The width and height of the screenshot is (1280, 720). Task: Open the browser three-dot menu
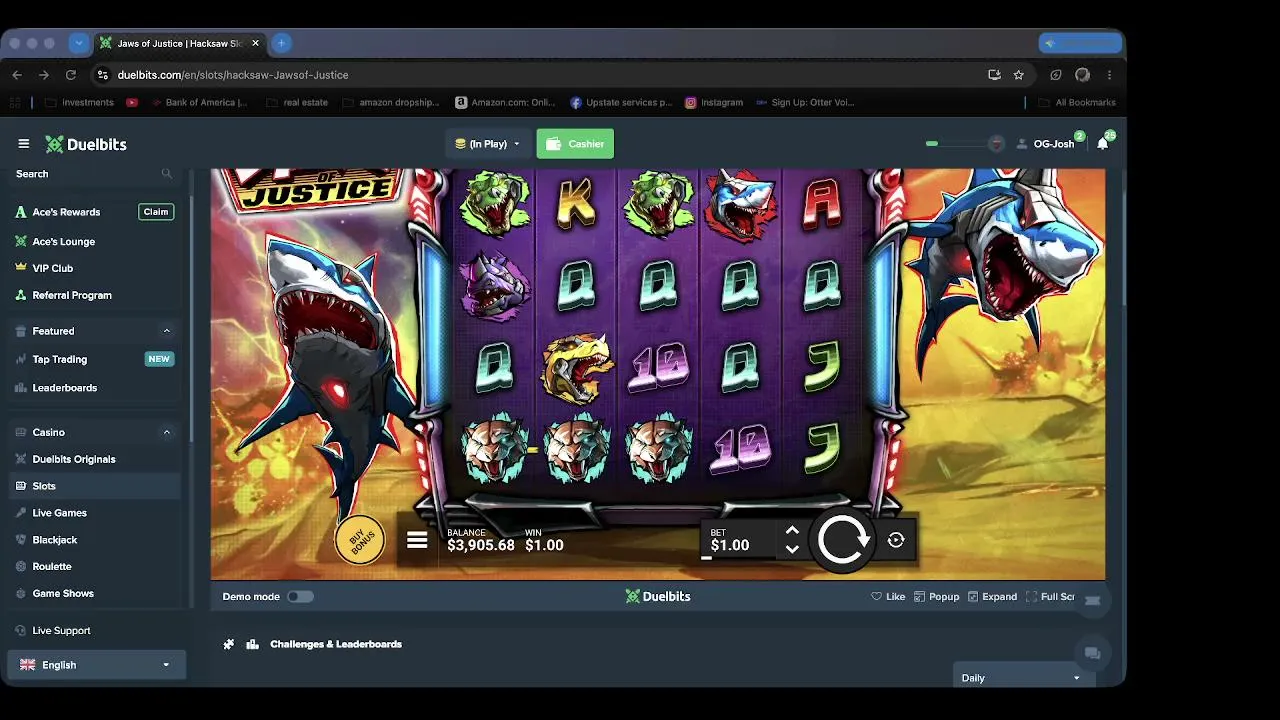(1109, 75)
